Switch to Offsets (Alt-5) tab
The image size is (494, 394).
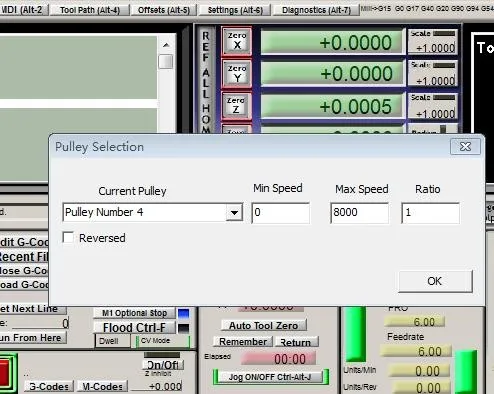pyautogui.click(x=164, y=10)
